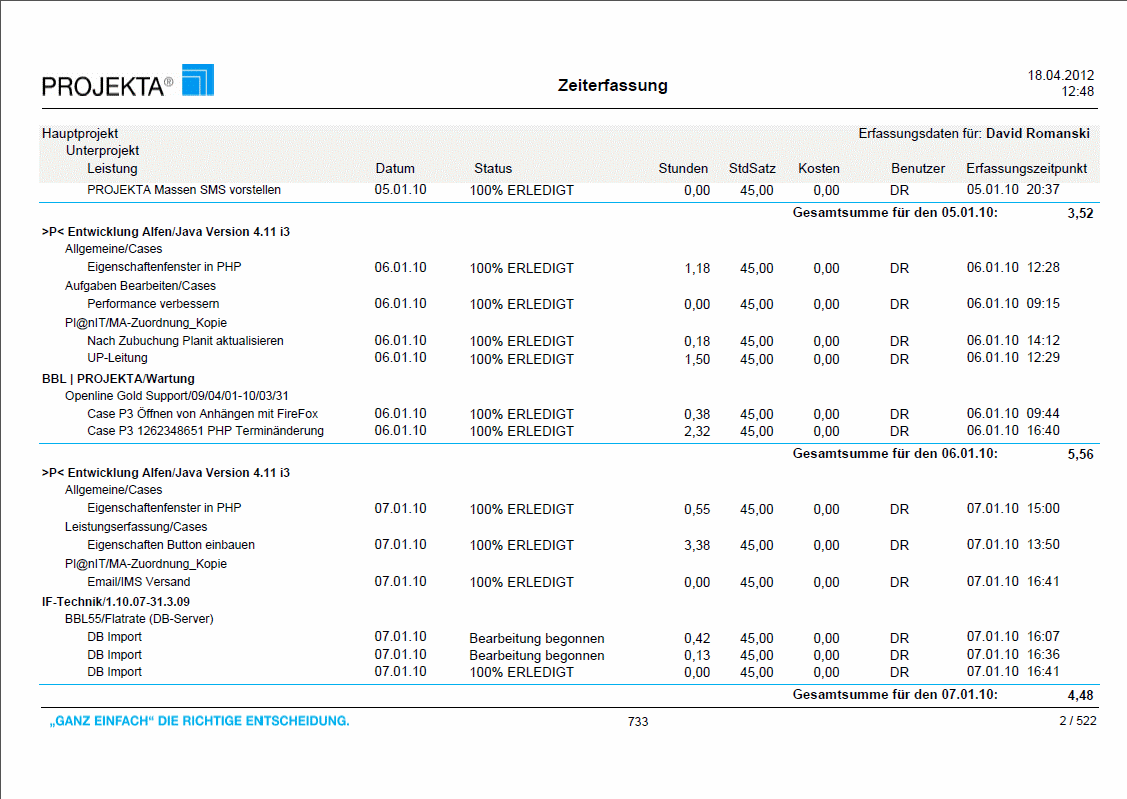1127x799 pixels.
Task: Select the IF-Technik/1.10.07-31.3.09 project heading
Action: [x=117, y=601]
